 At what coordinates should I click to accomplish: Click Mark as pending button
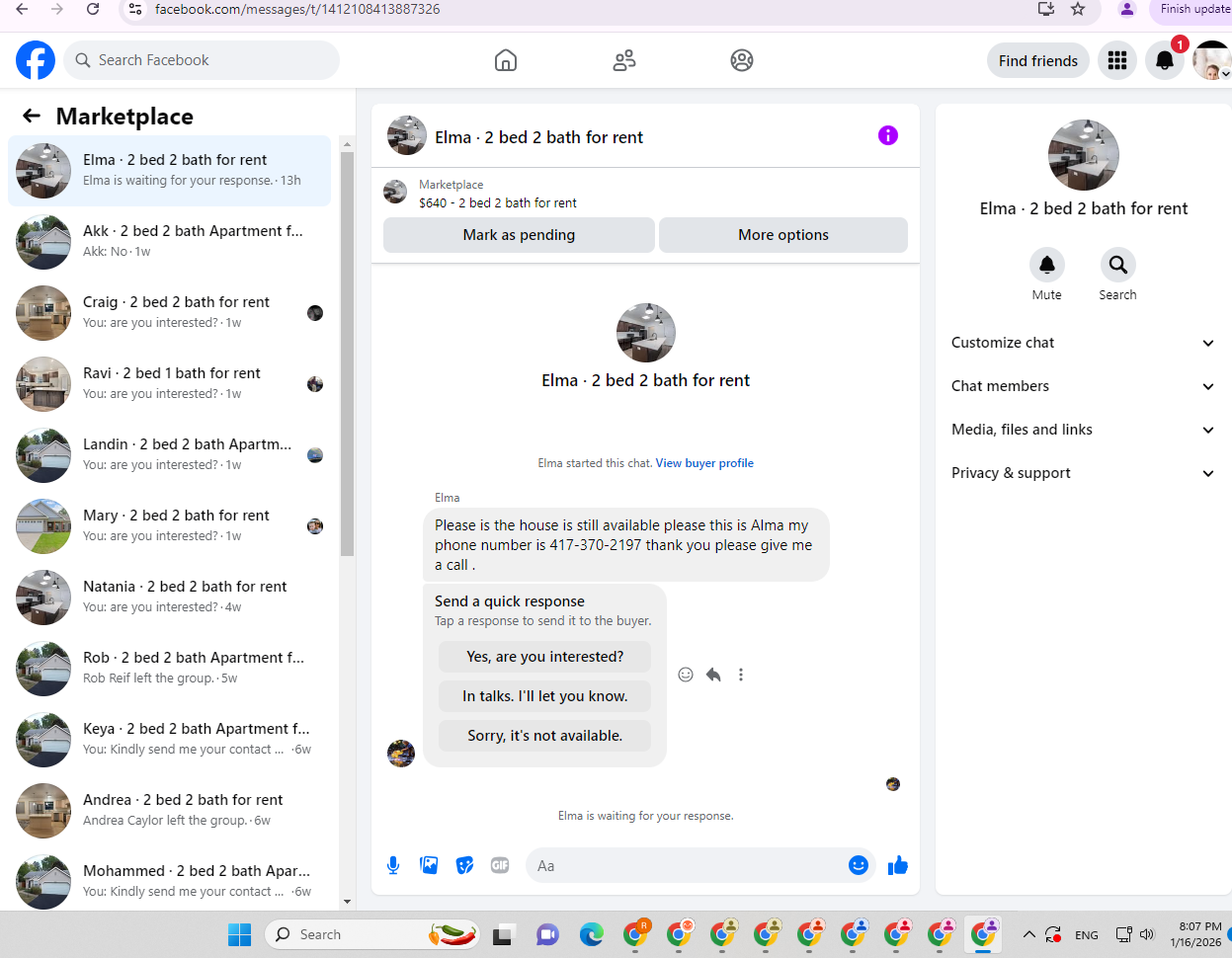coord(519,235)
